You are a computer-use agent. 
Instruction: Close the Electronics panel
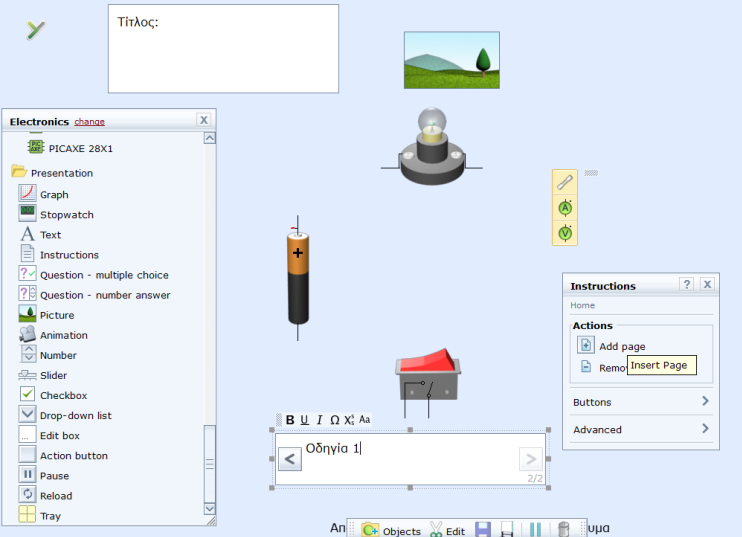click(x=203, y=120)
